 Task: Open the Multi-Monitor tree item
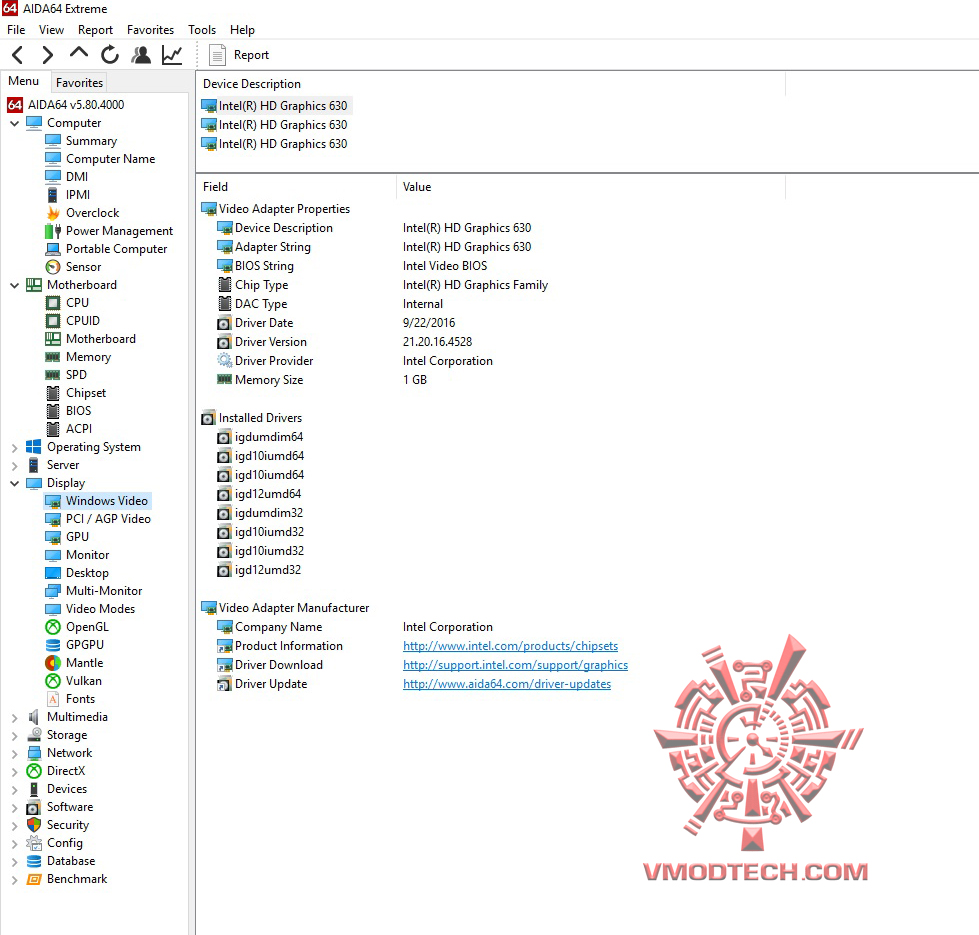point(94,591)
